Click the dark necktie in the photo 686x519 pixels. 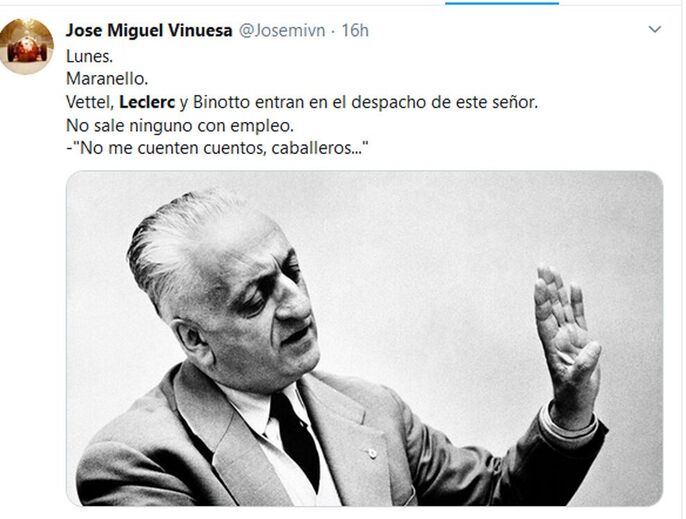pyautogui.click(x=296, y=438)
